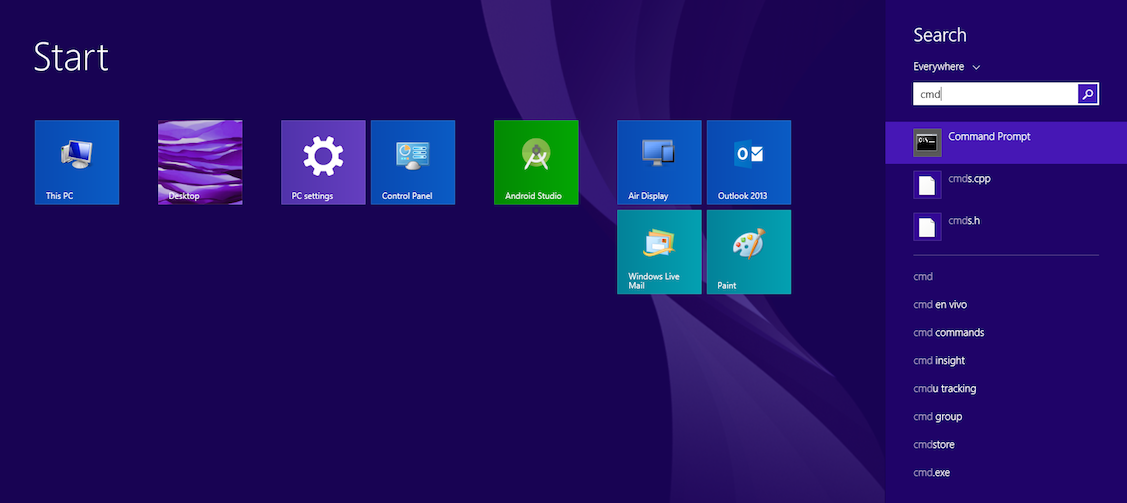Open the Desktop tile
This screenshot has height=503, width=1127.
click(x=200, y=162)
